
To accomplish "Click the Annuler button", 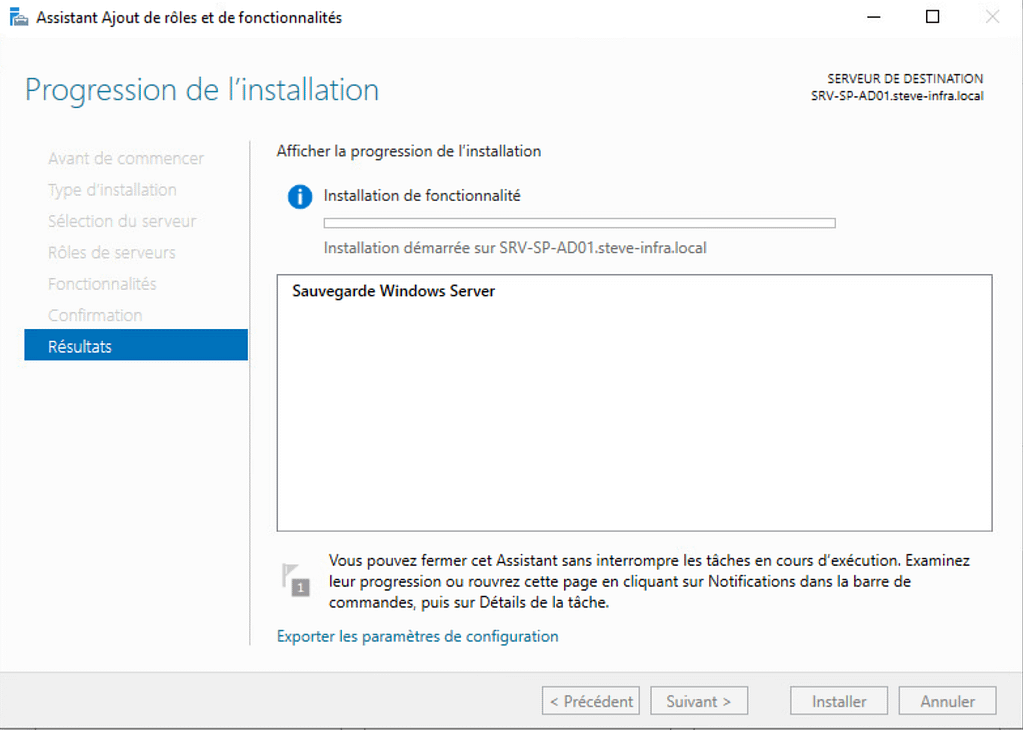I will (x=947, y=701).
